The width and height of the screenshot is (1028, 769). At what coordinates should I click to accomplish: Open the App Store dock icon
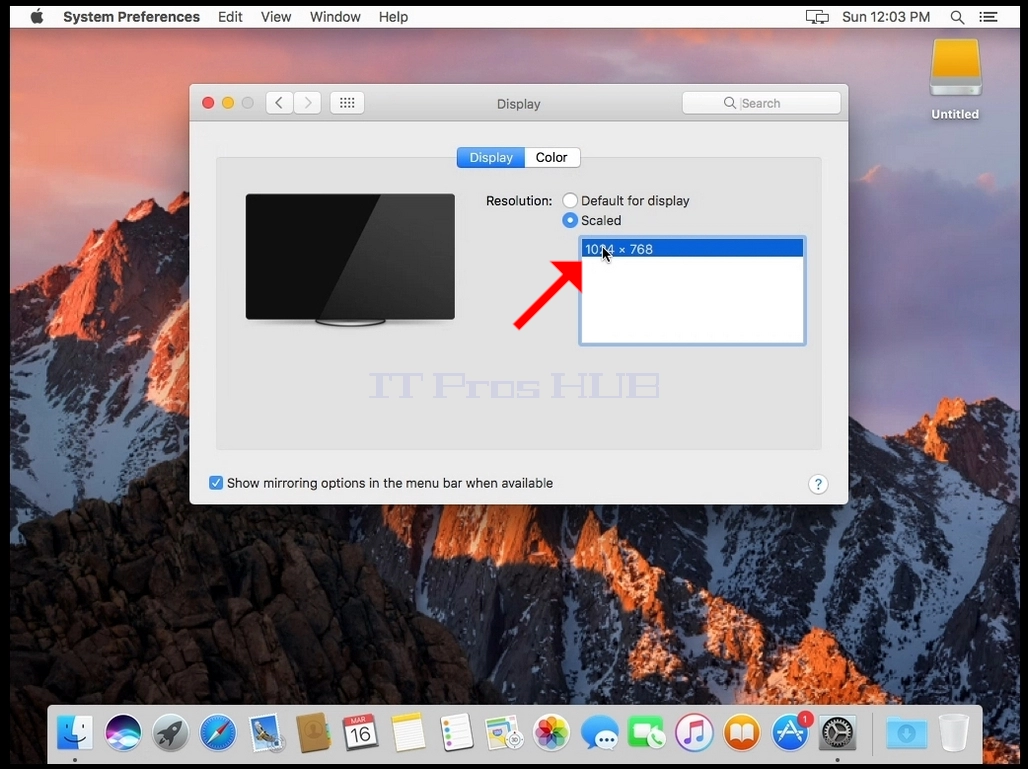790,732
